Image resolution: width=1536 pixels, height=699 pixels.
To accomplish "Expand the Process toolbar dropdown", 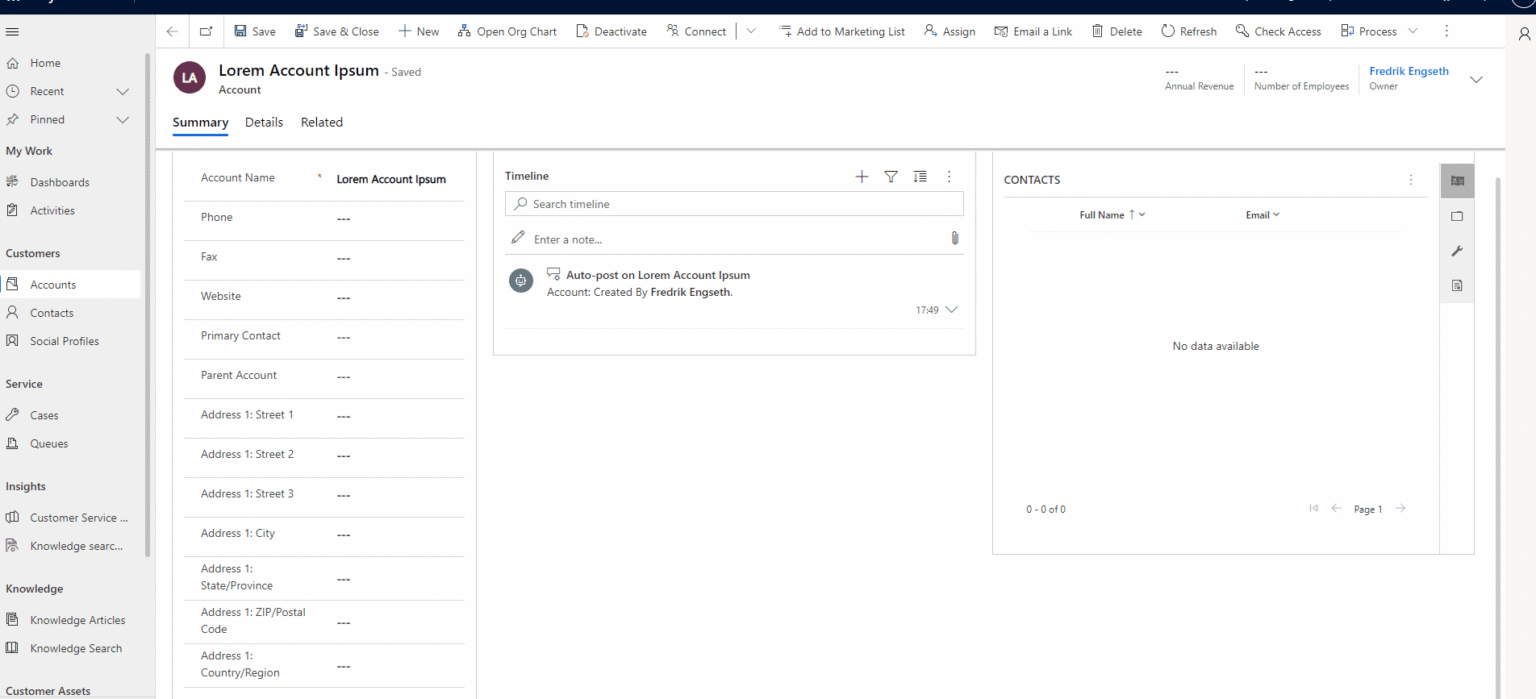I will tap(1412, 31).
